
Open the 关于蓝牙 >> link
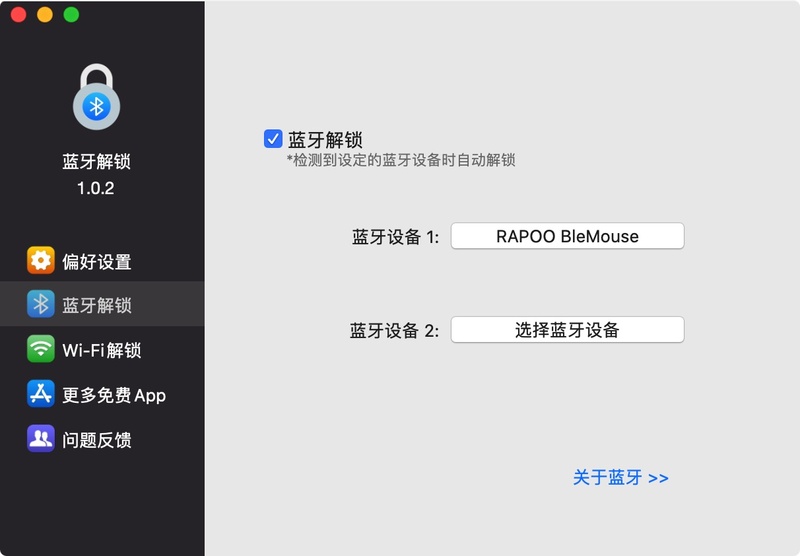(620, 477)
